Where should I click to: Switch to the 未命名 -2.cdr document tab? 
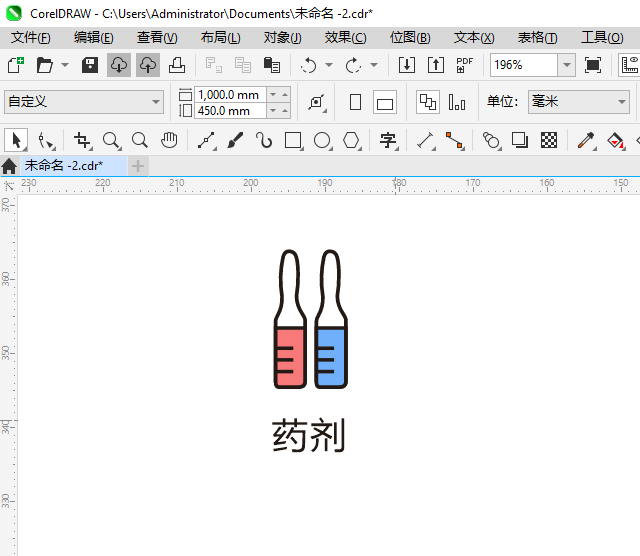tap(74, 166)
